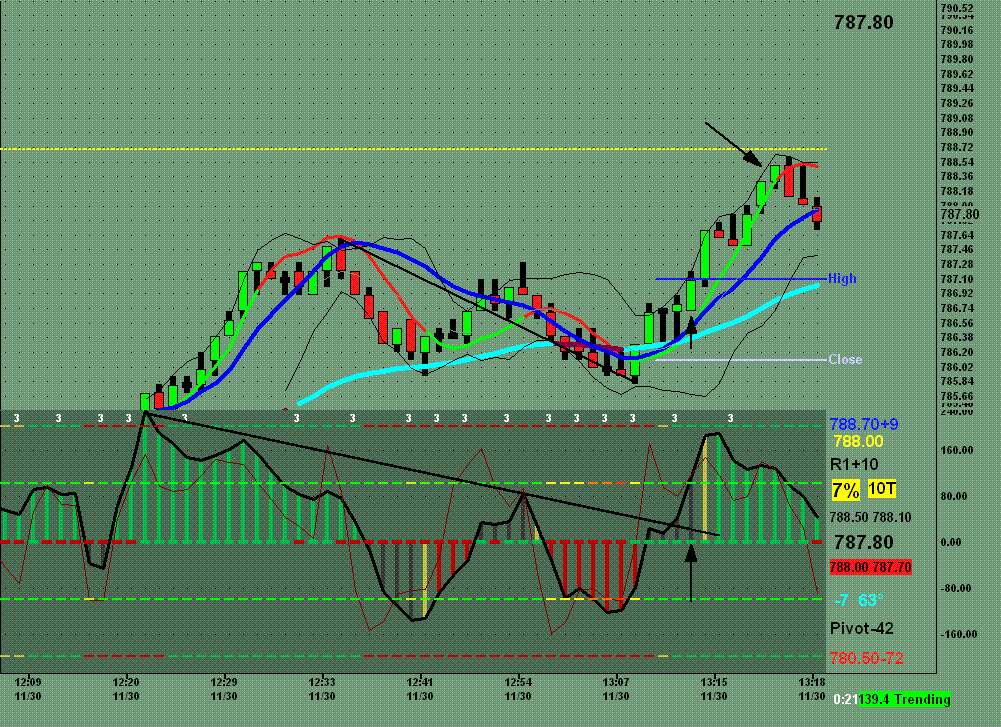Click the "789.62" price axis label
The height and width of the screenshot is (727, 1001).
[957, 73]
